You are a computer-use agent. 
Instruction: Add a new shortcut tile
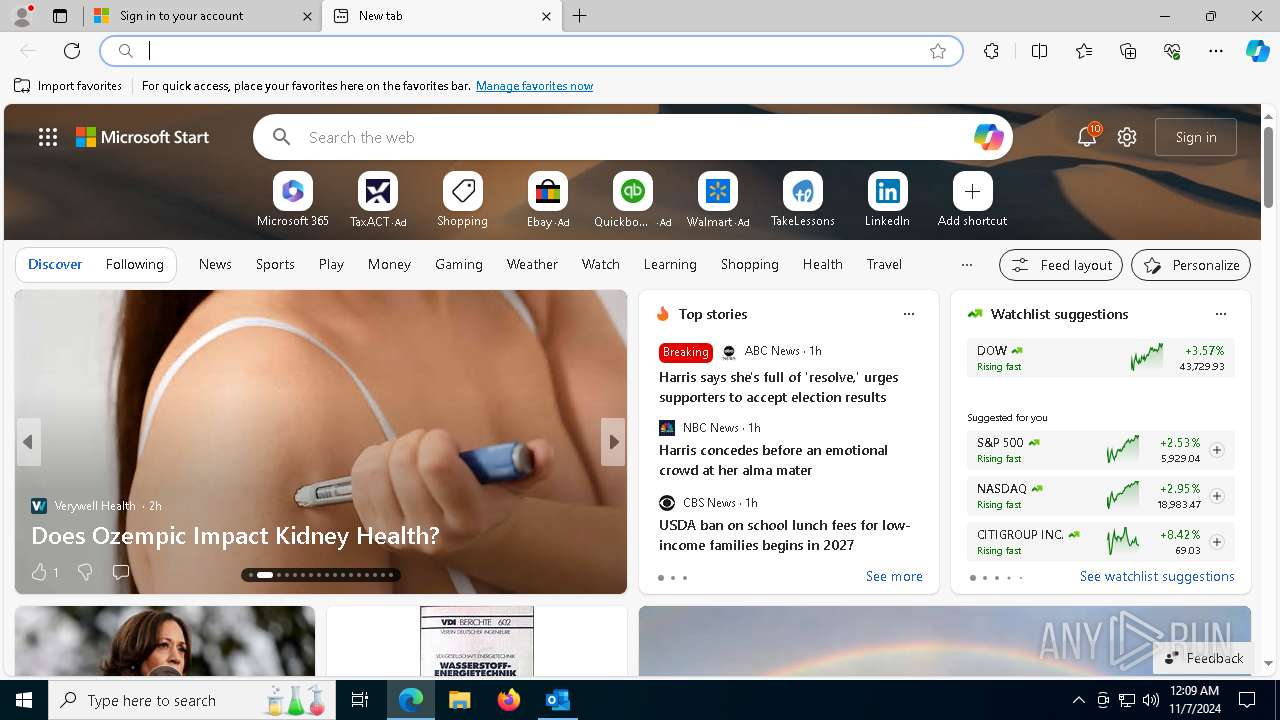pos(972,200)
